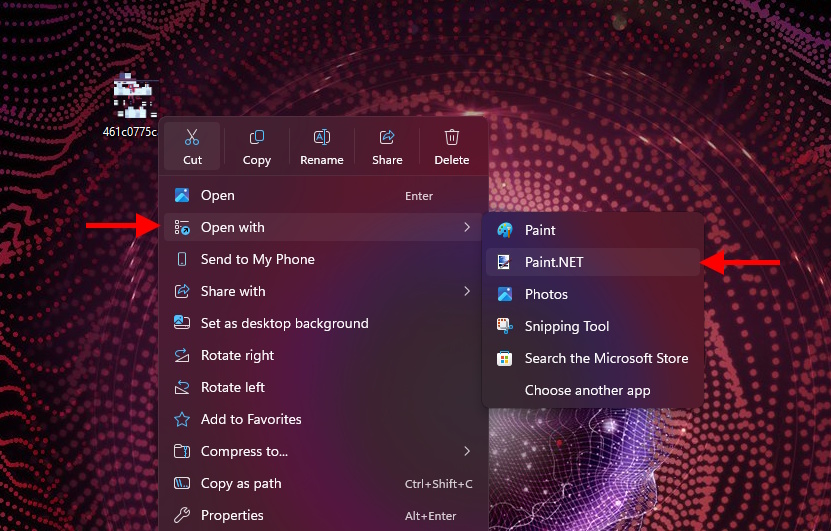Click the Delete trash can icon
Image resolution: width=831 pixels, height=531 pixels.
tap(452, 137)
